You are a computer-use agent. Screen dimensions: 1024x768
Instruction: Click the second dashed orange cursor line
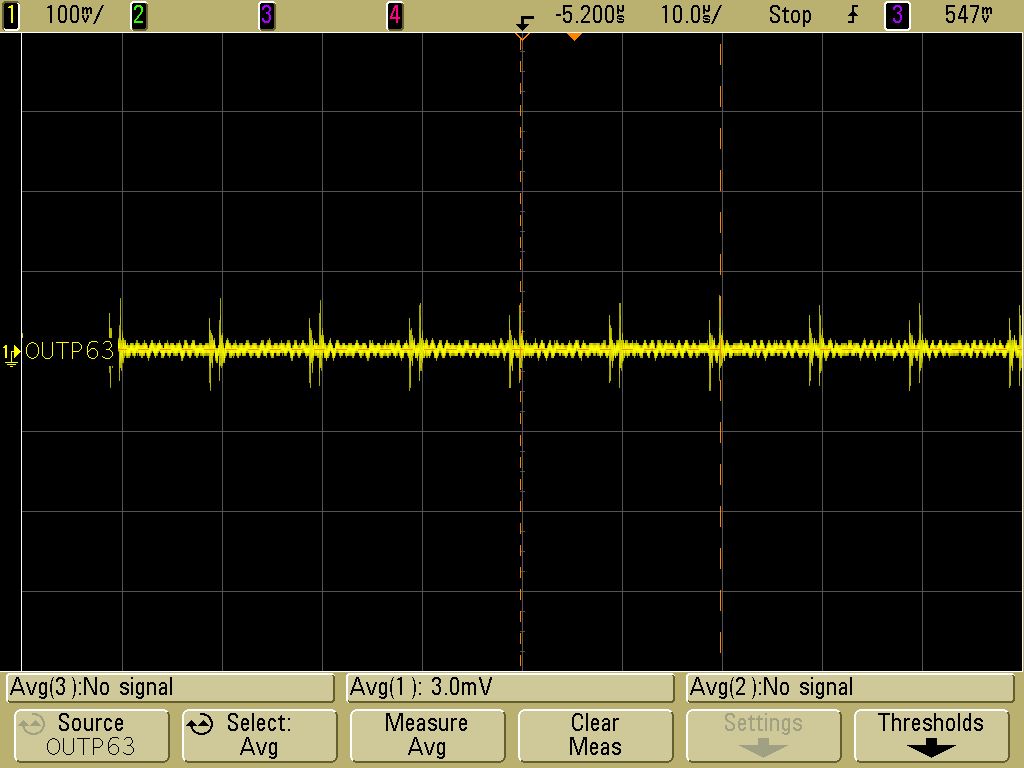pos(721,353)
